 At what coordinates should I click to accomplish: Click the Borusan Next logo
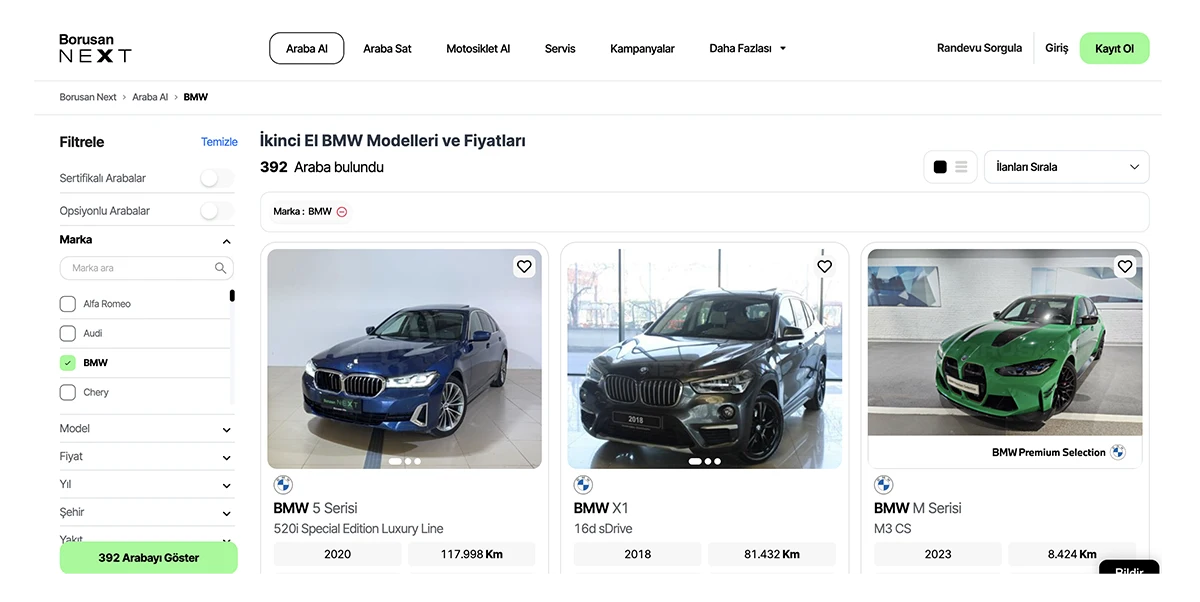pos(95,48)
